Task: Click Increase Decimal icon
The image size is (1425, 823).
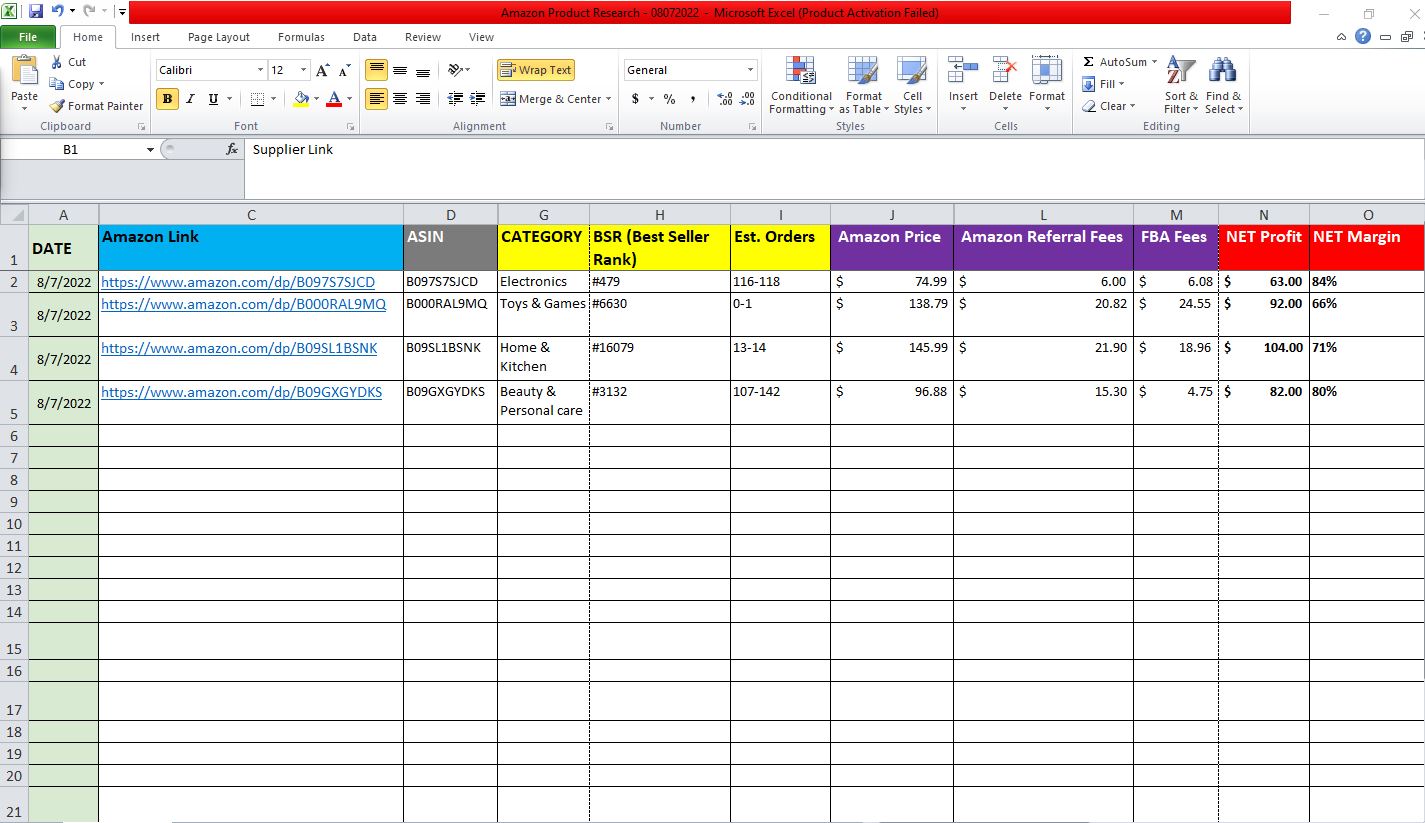Action: (x=724, y=99)
